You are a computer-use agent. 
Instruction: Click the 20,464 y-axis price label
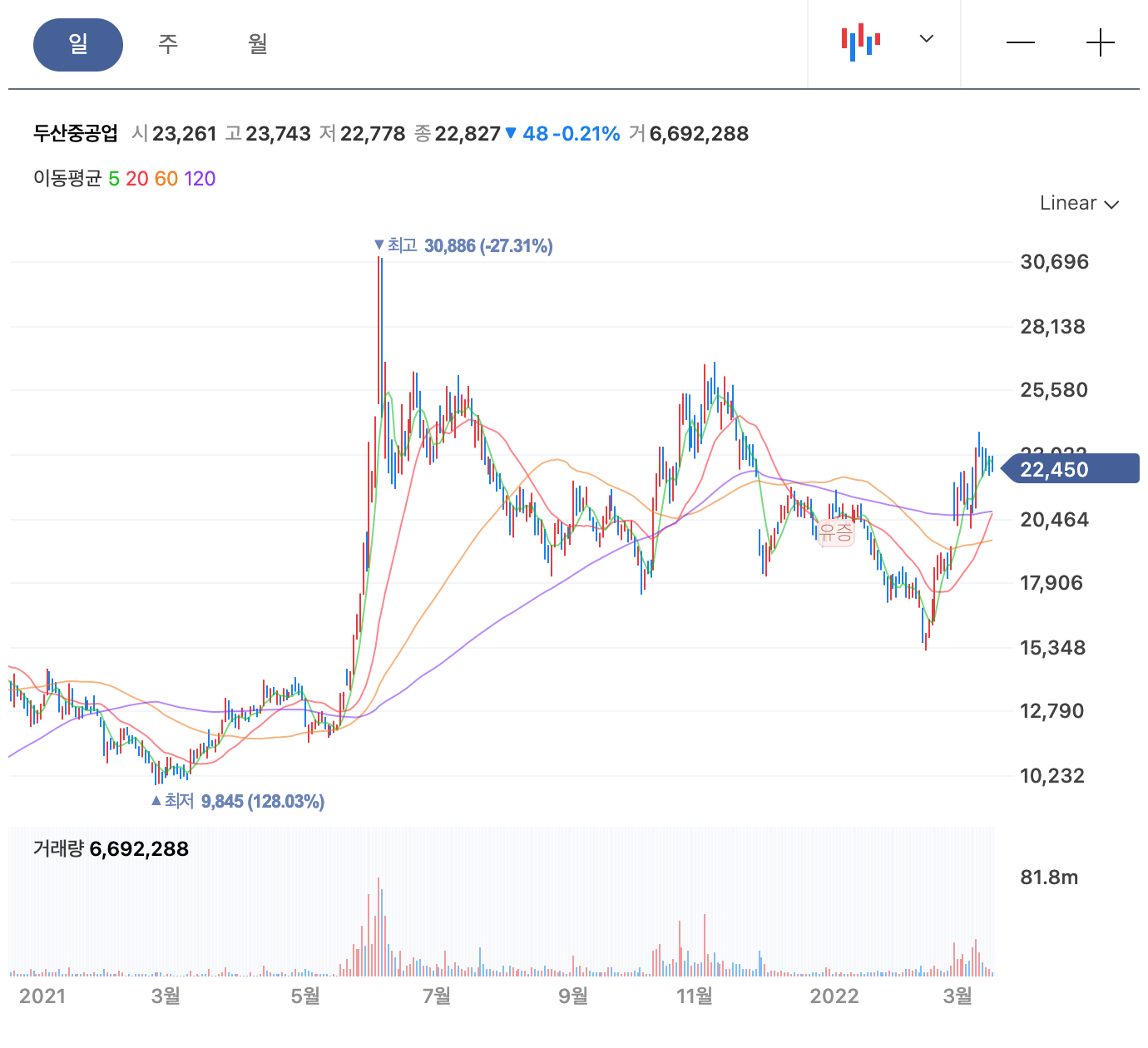pyautogui.click(x=1054, y=520)
